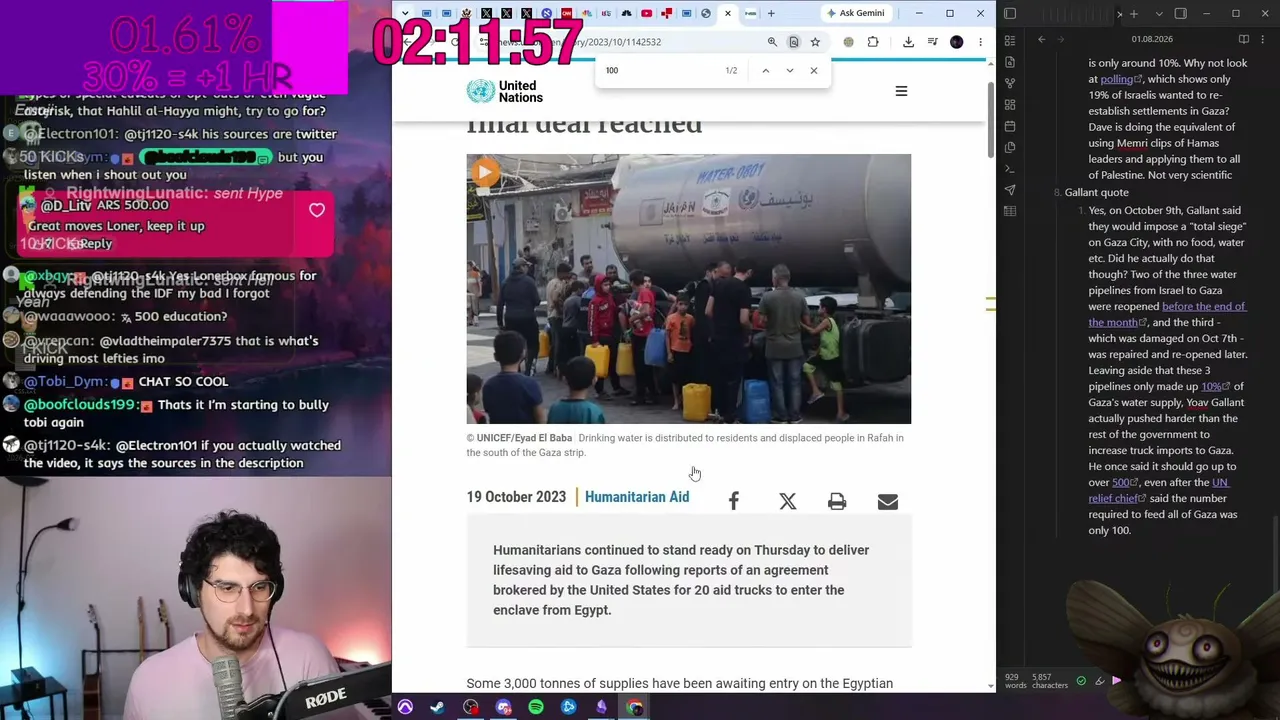The image size is (1280, 720).
Task: Open the note's more options menu
Action: pyautogui.click(x=1262, y=39)
